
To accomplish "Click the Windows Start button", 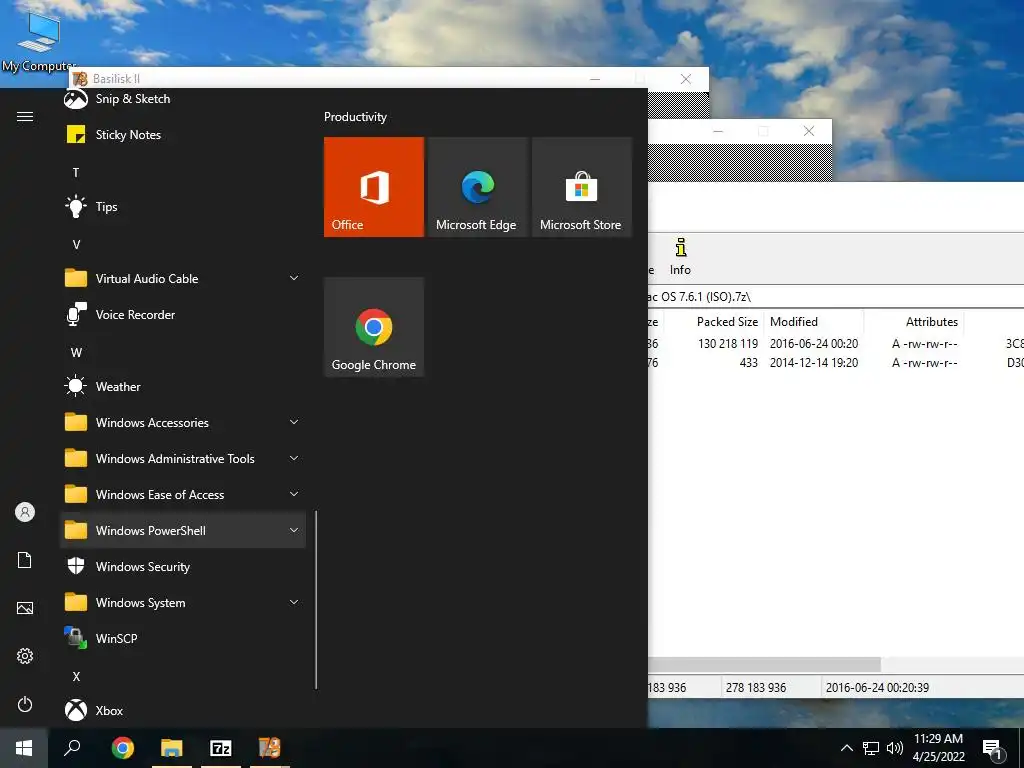I will pos(24,748).
